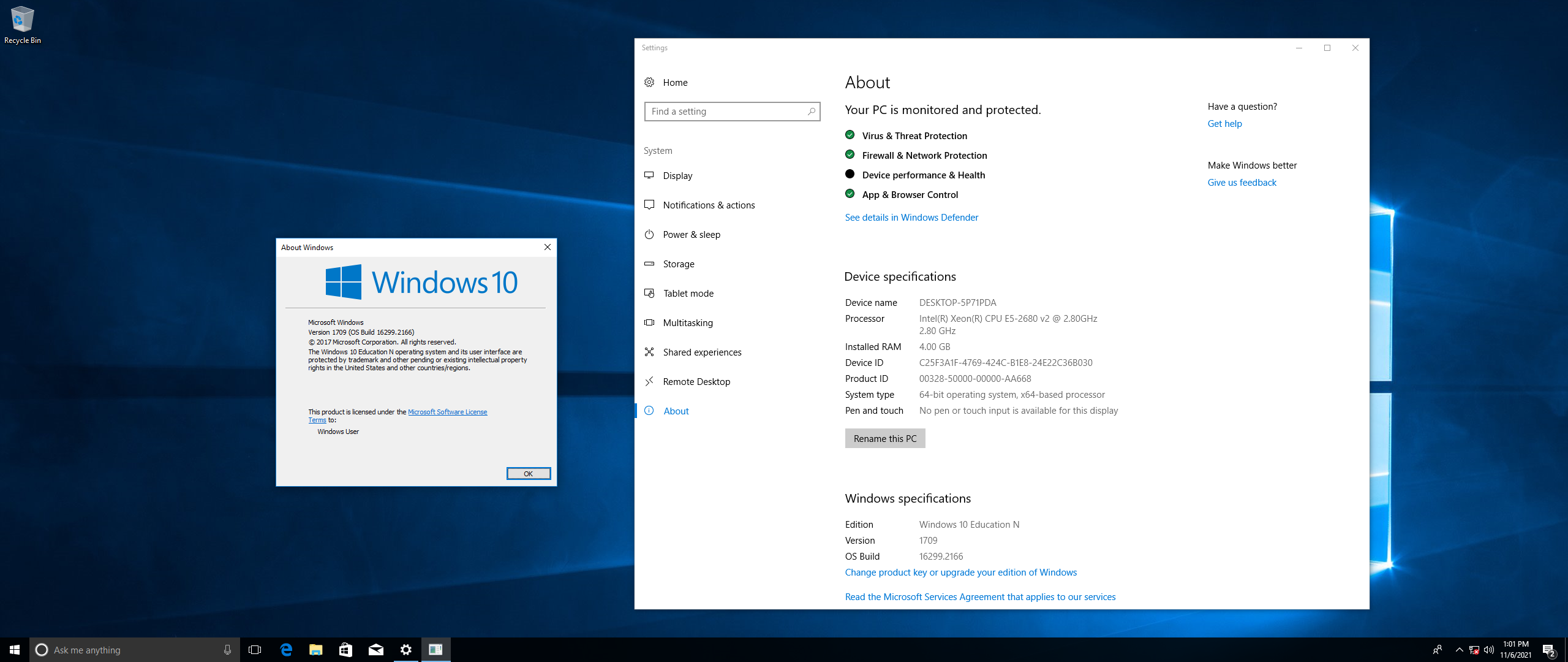Open File Explorer from the taskbar
Screen dimensions: 1568x662
[x=315, y=650]
